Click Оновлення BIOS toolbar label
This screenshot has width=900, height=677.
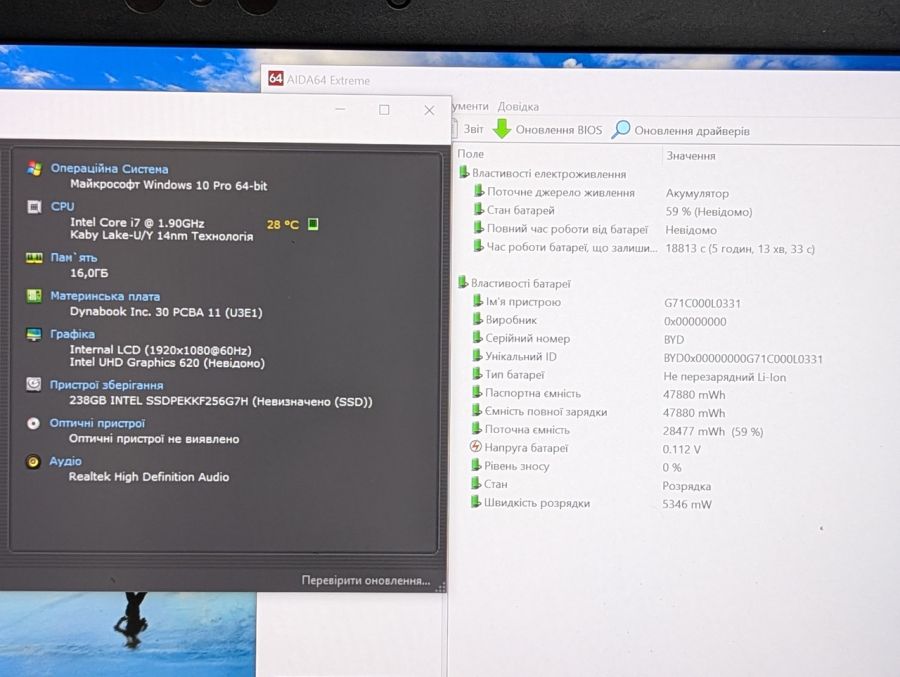tap(558, 130)
